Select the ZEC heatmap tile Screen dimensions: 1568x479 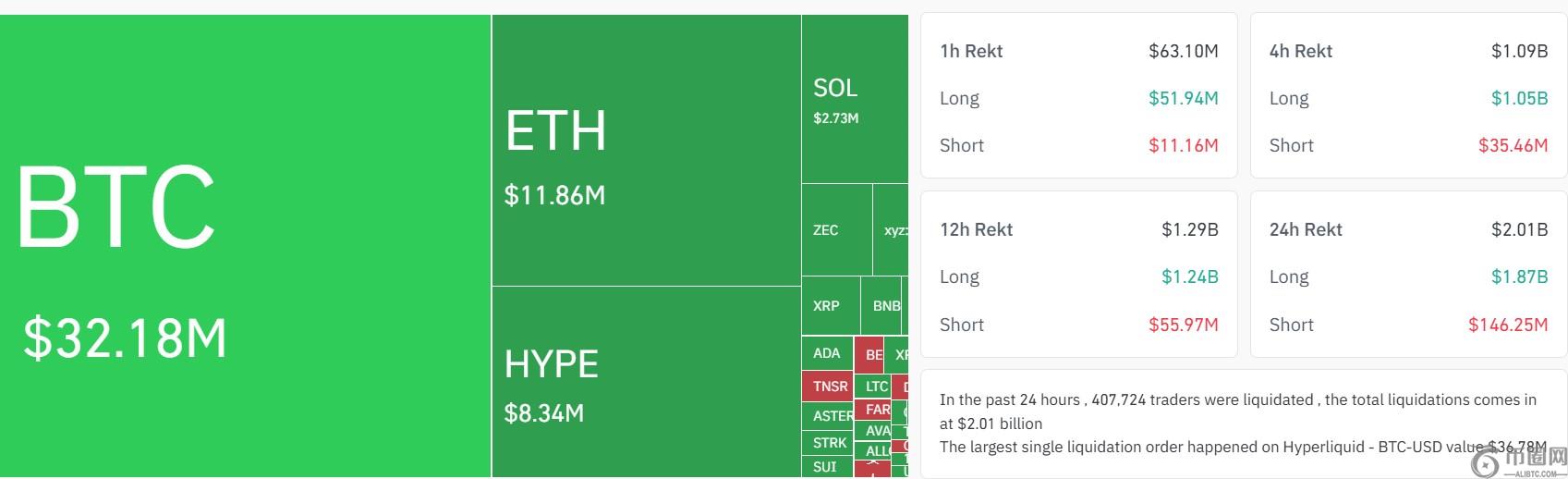tap(835, 230)
